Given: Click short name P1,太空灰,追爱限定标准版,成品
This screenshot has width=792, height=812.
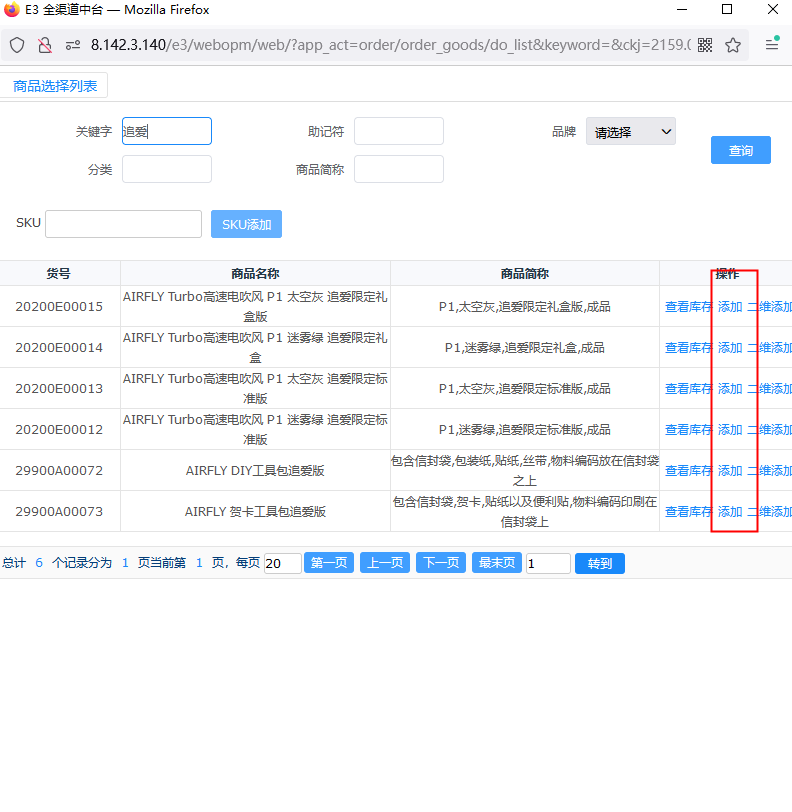Looking at the screenshot, I should pyautogui.click(x=525, y=388).
